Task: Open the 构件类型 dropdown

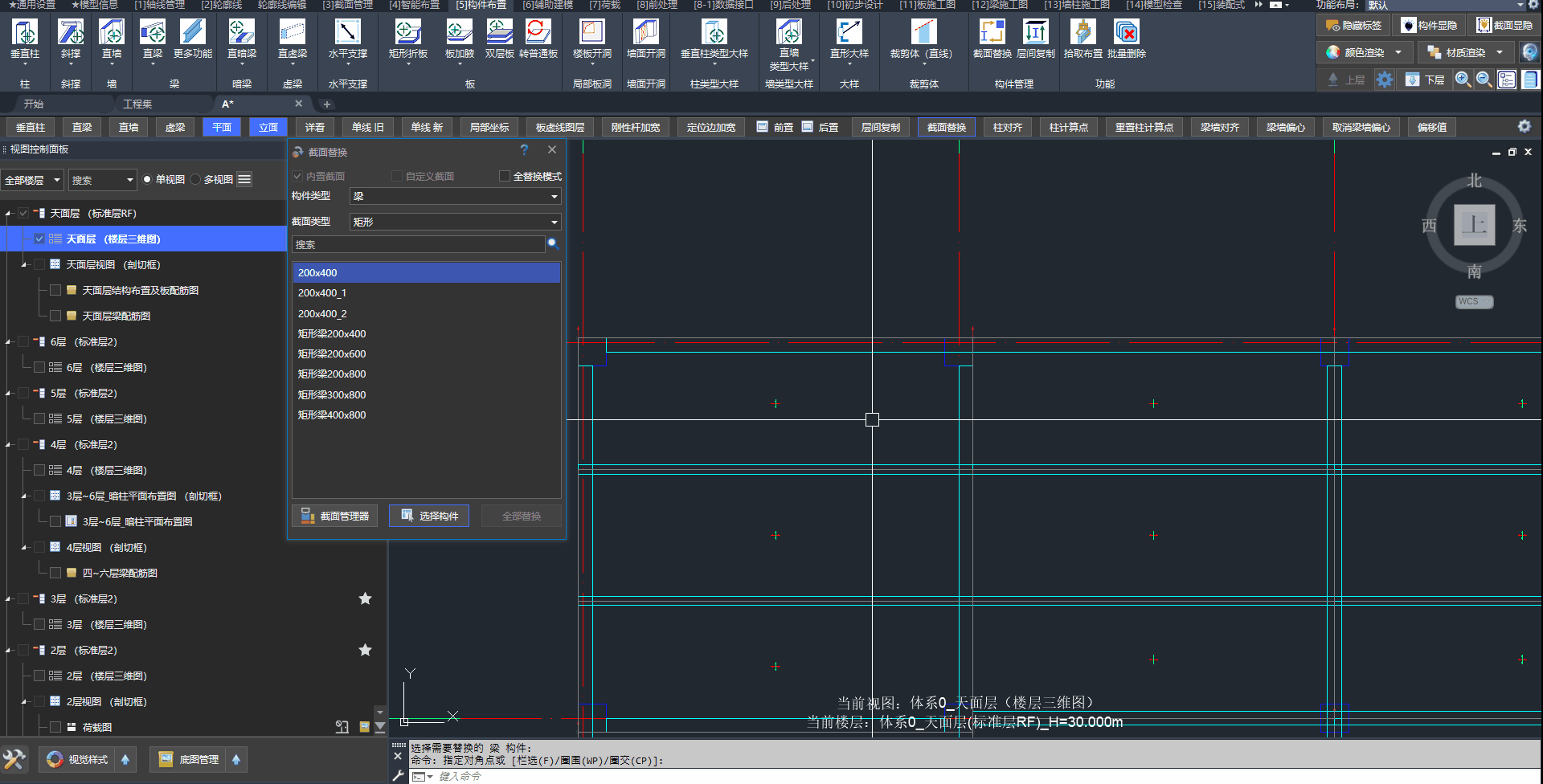Action: (x=455, y=196)
